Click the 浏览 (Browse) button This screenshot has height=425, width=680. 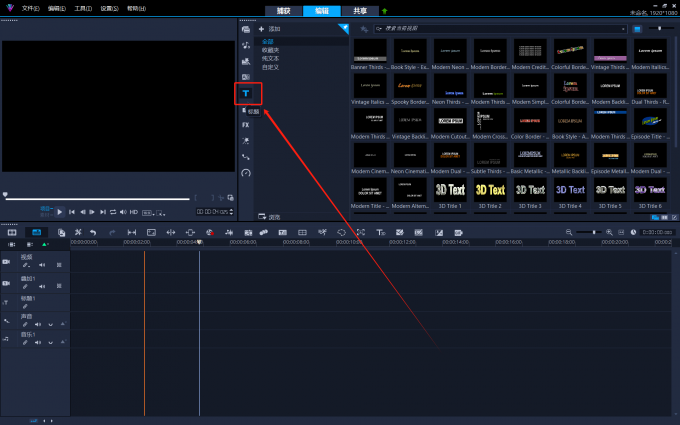268,216
